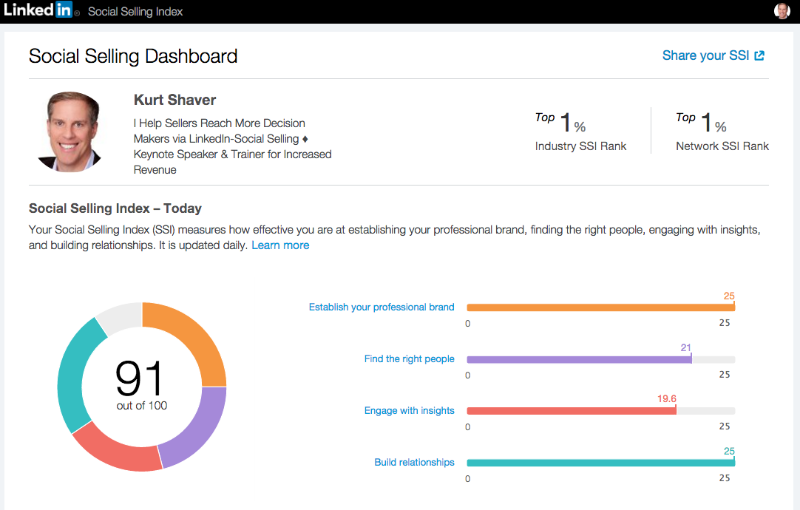
Task: Open Establish your professional brand link
Action: pyautogui.click(x=381, y=307)
